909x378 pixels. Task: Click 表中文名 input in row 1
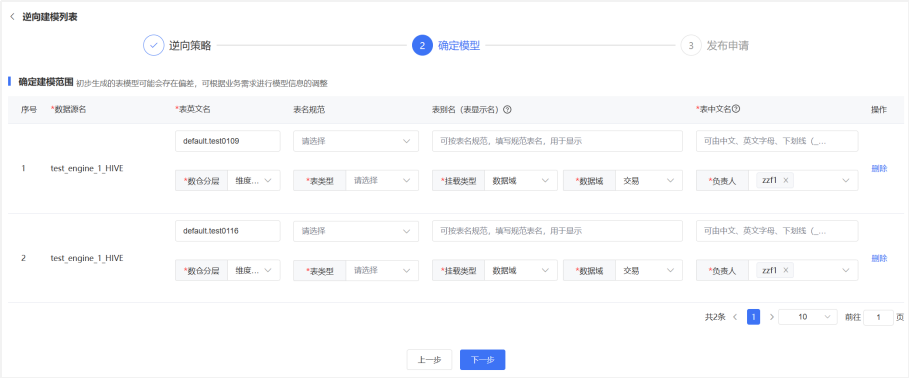(777, 141)
